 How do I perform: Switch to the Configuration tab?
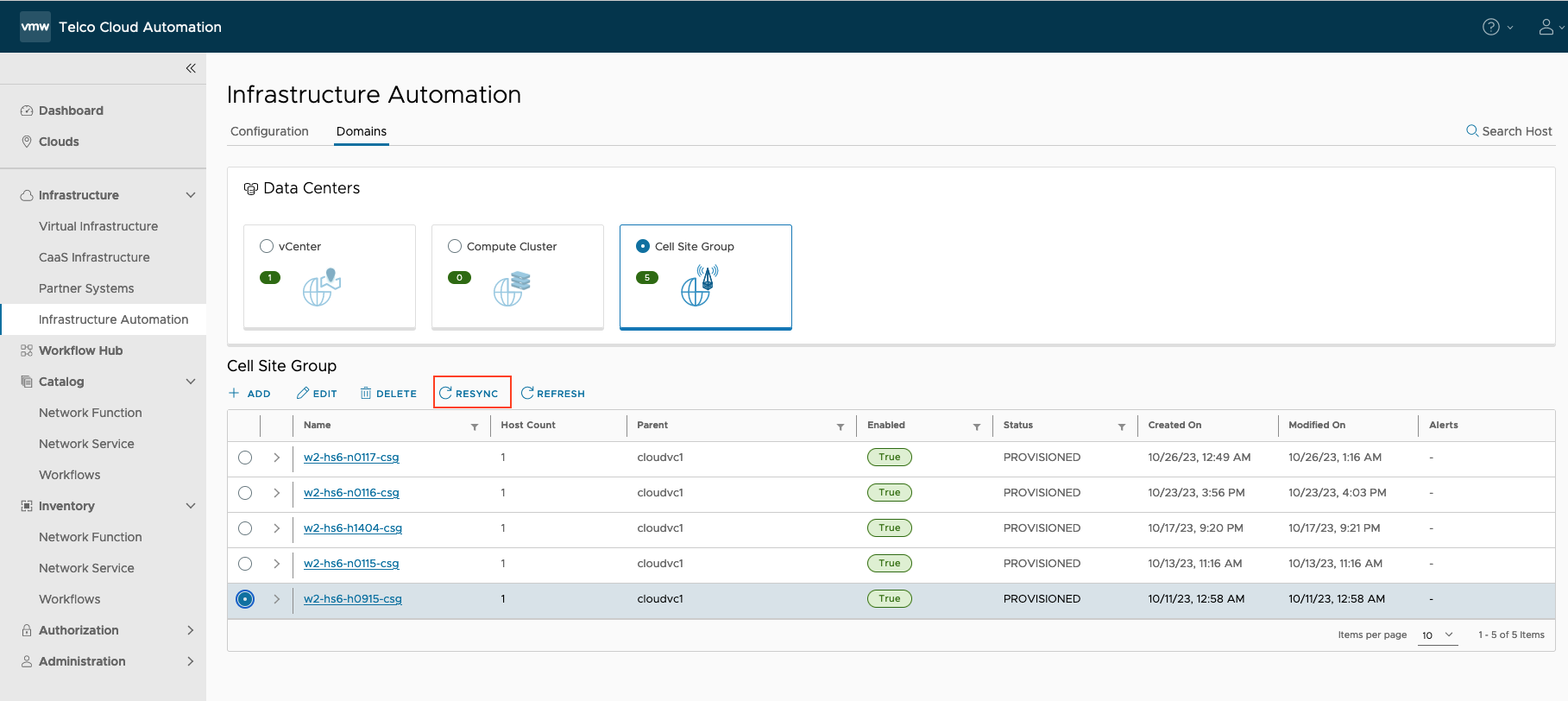tap(269, 131)
